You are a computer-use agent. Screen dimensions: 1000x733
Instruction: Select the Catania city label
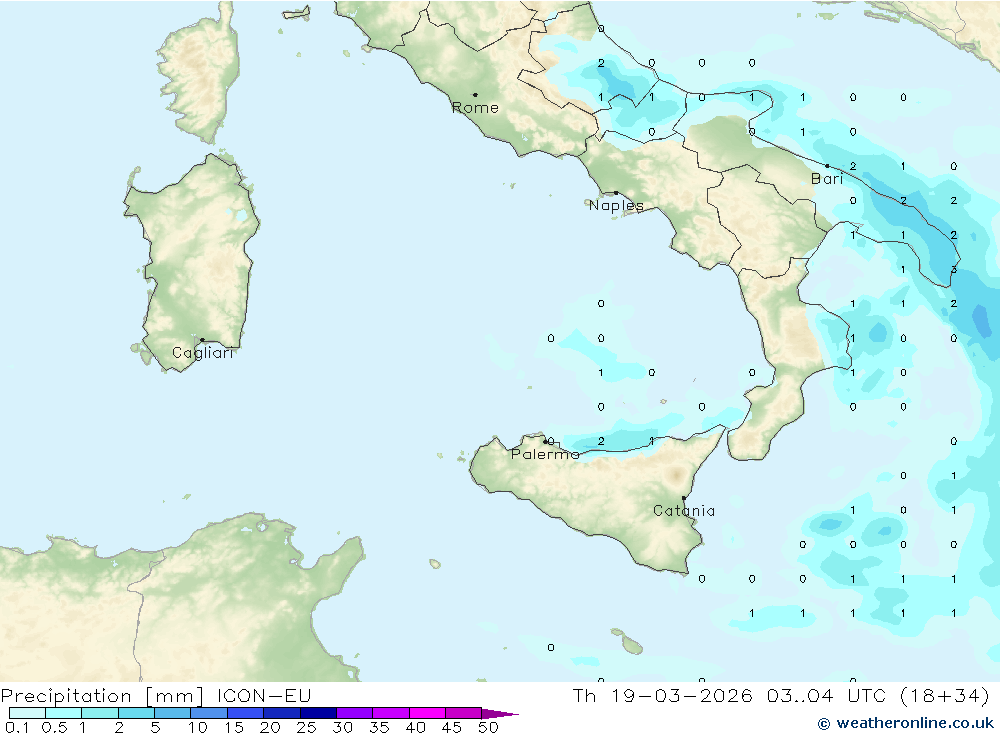[684, 511]
